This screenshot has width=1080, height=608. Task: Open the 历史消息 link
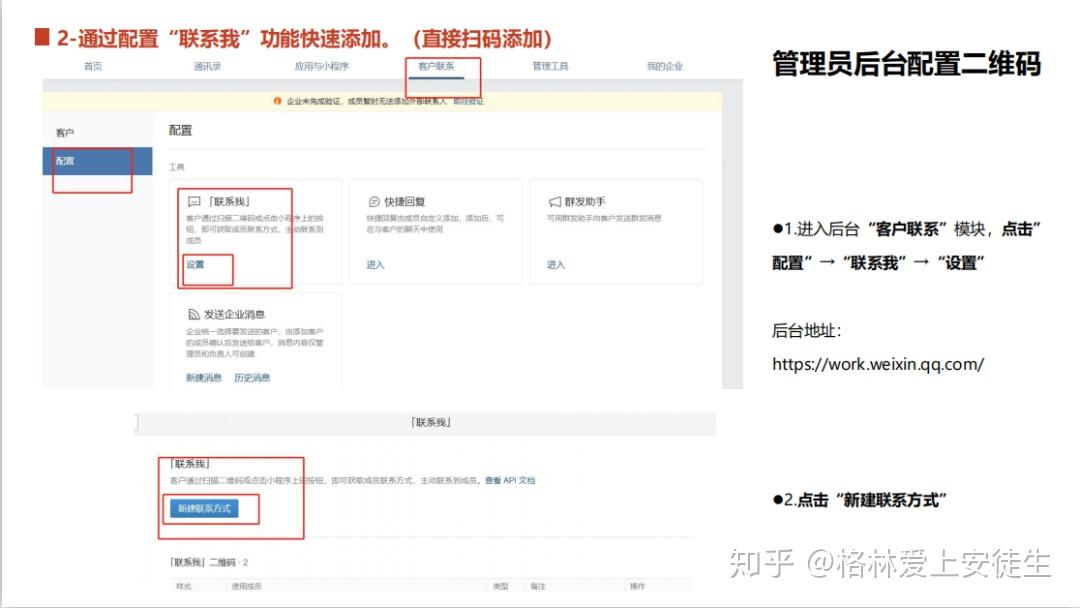(252, 377)
